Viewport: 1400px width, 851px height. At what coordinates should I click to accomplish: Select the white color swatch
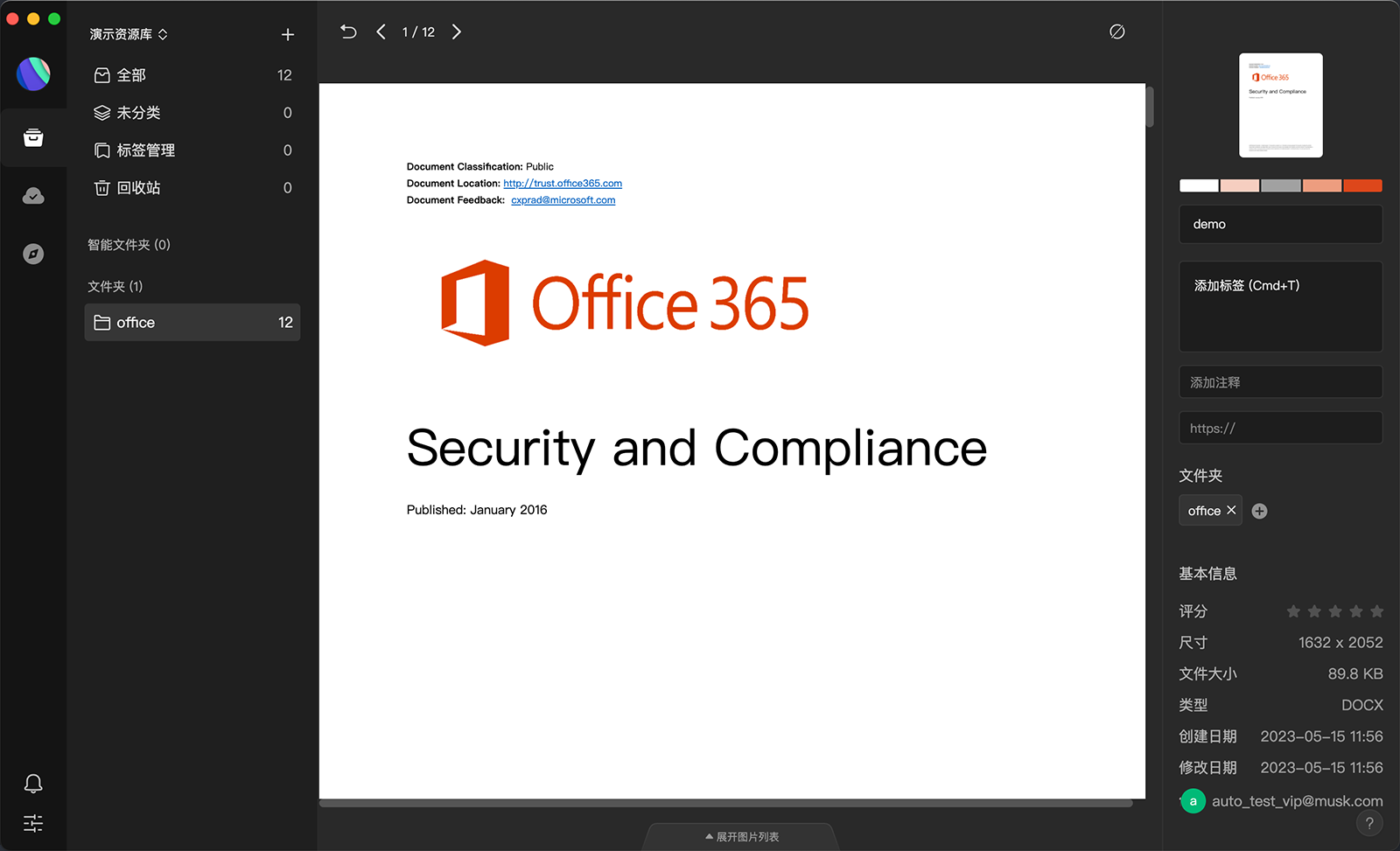1199,185
